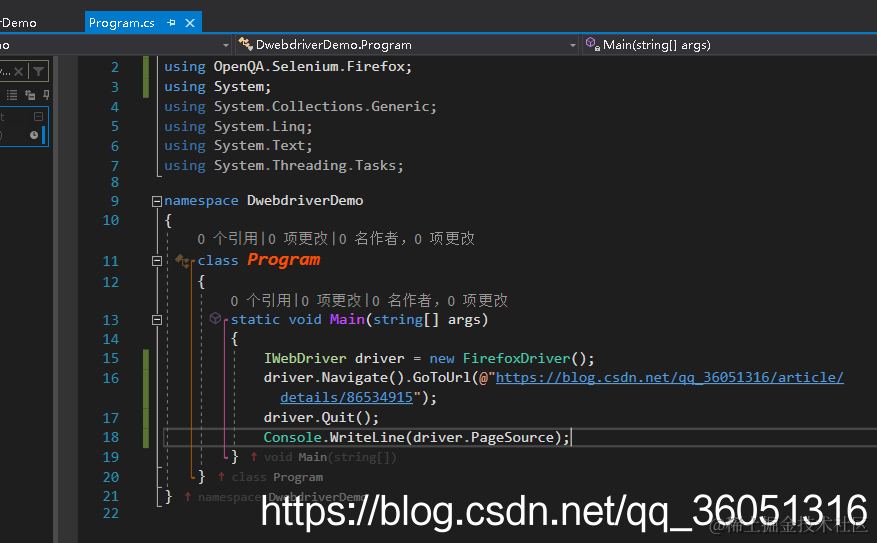The width and height of the screenshot is (877, 543).
Task: Click driver.Quit() on line 17
Action: click(321, 418)
